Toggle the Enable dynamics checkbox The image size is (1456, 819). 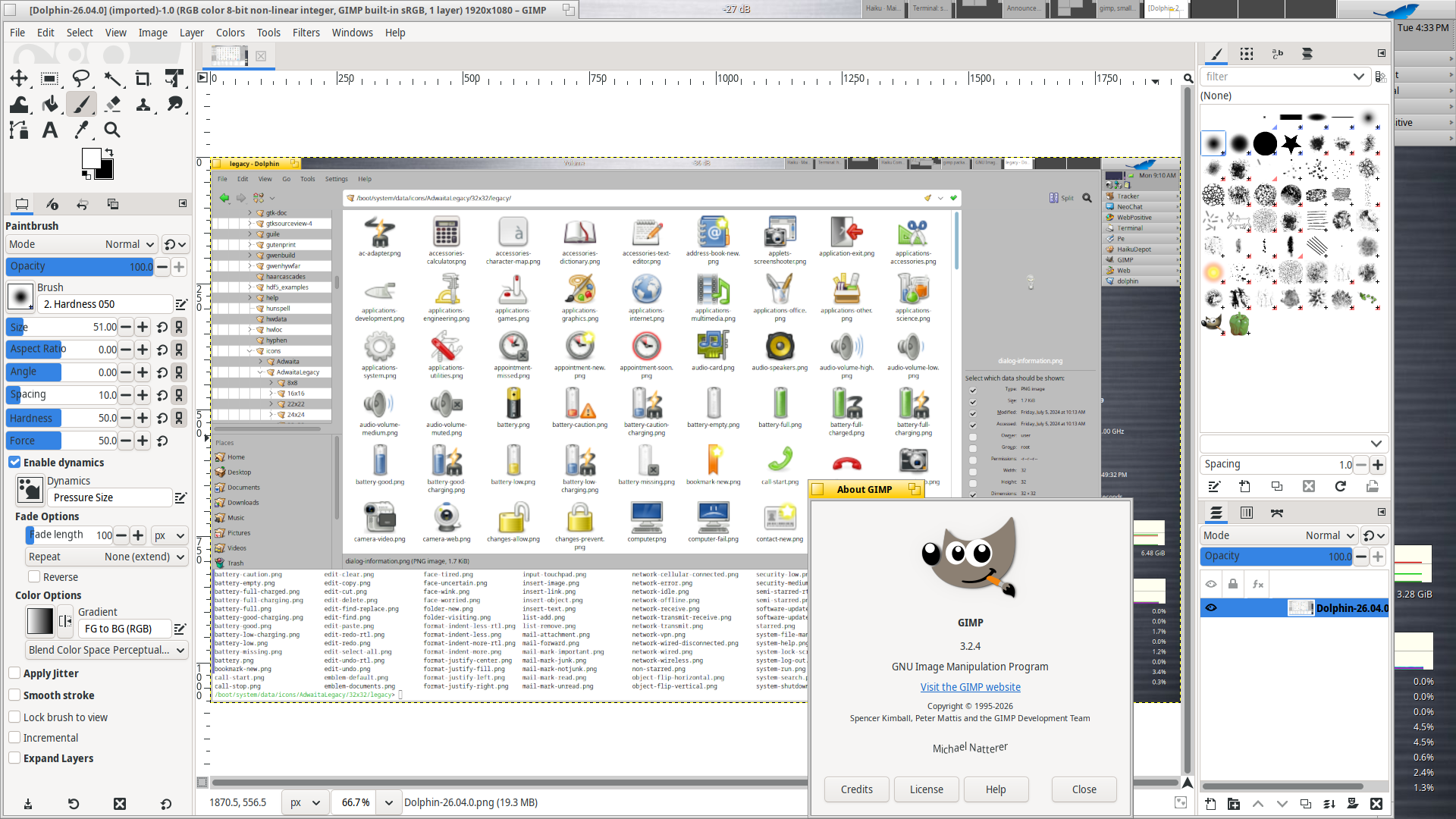coord(14,462)
